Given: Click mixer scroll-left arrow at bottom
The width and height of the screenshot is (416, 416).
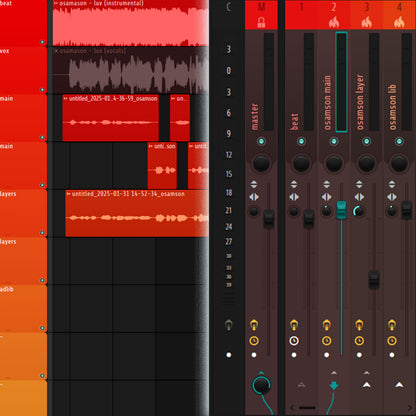Looking at the screenshot, I should point(293,408).
